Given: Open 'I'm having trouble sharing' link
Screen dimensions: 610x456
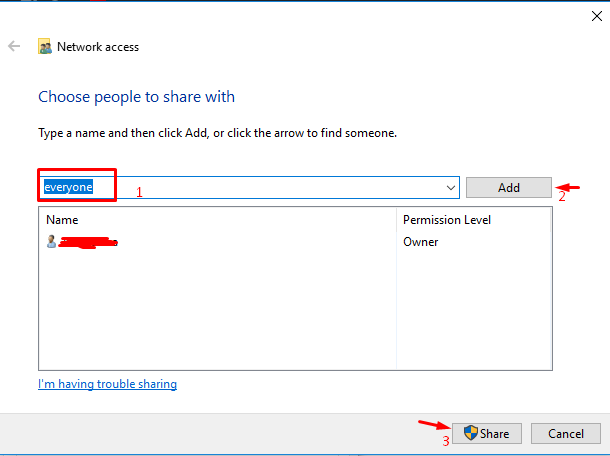Looking at the screenshot, I should 107,384.
